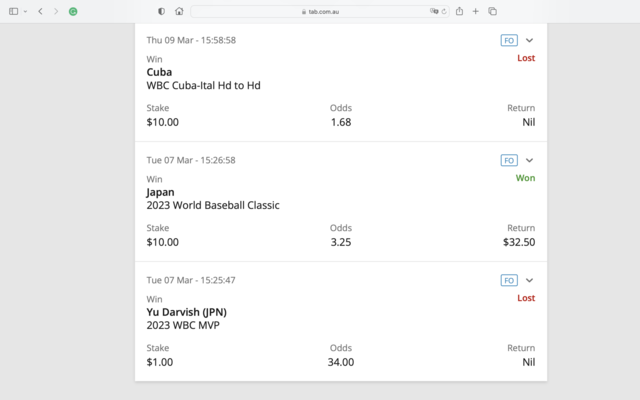Select the Nil return on Cuba bet
Image resolution: width=640 pixels, height=400 pixels.
pyautogui.click(x=529, y=122)
